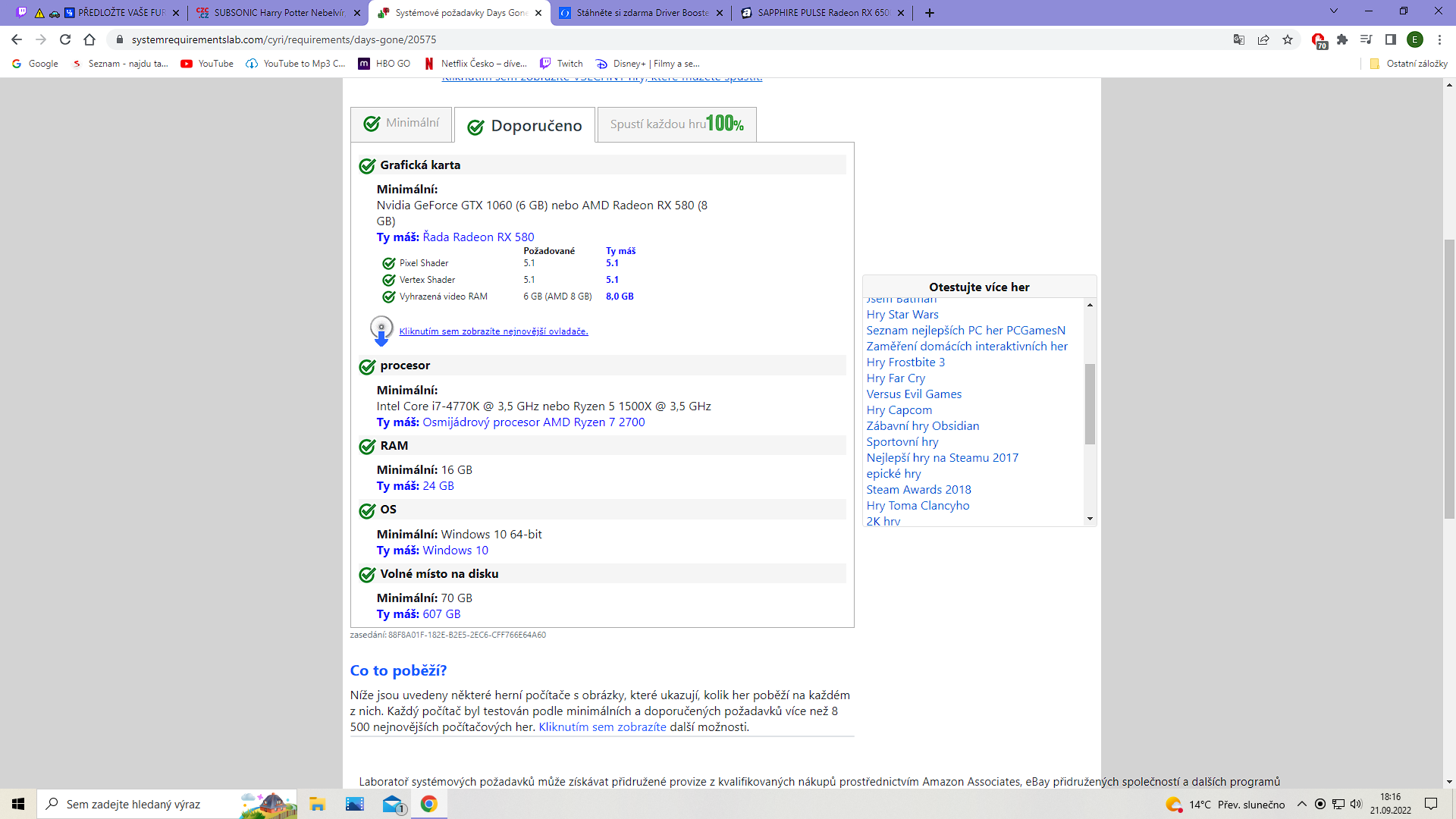This screenshot has width=1456, height=819.
Task: Open the extensions puzzle icon
Action: click(1342, 39)
